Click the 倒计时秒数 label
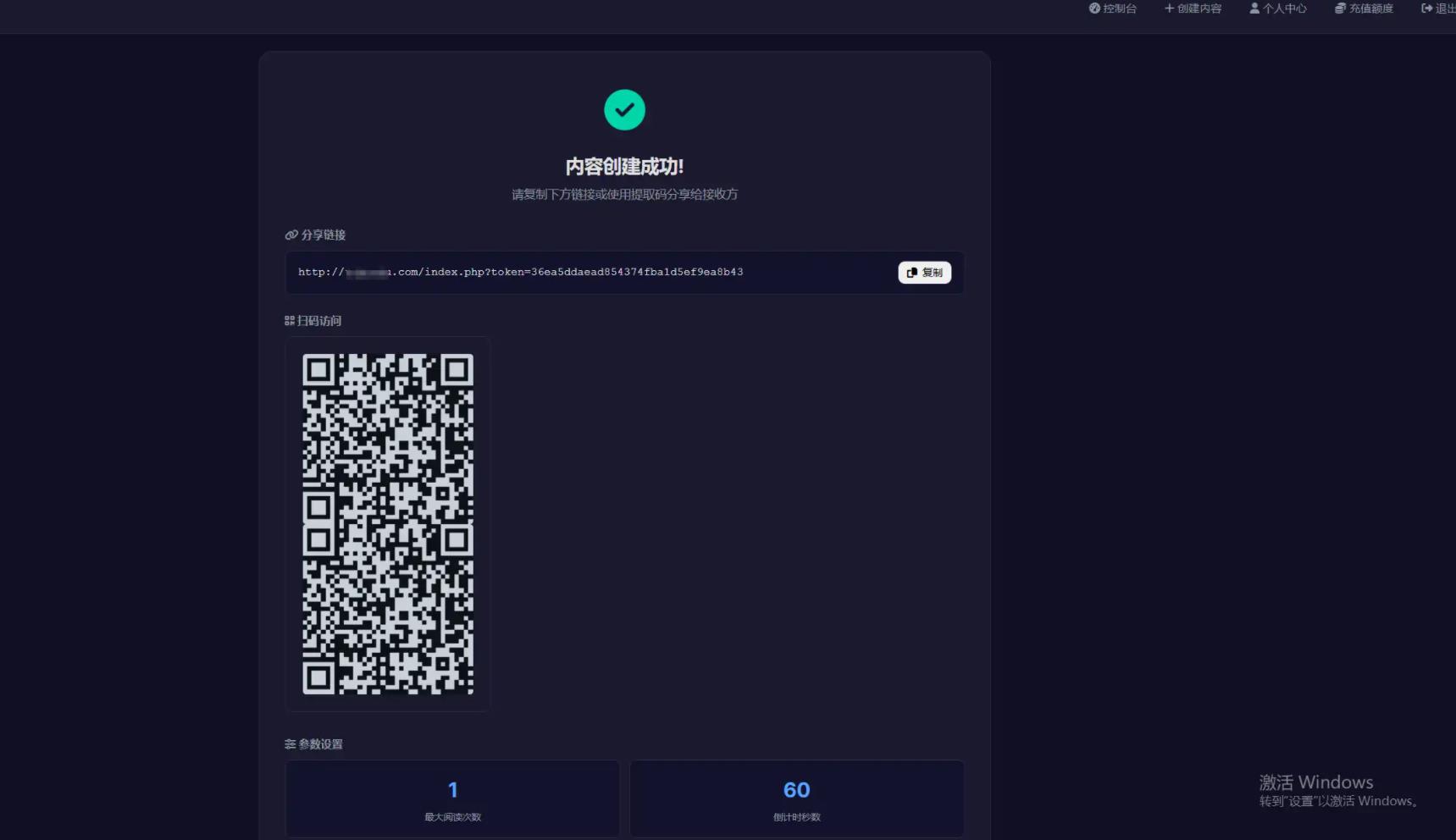 point(797,817)
